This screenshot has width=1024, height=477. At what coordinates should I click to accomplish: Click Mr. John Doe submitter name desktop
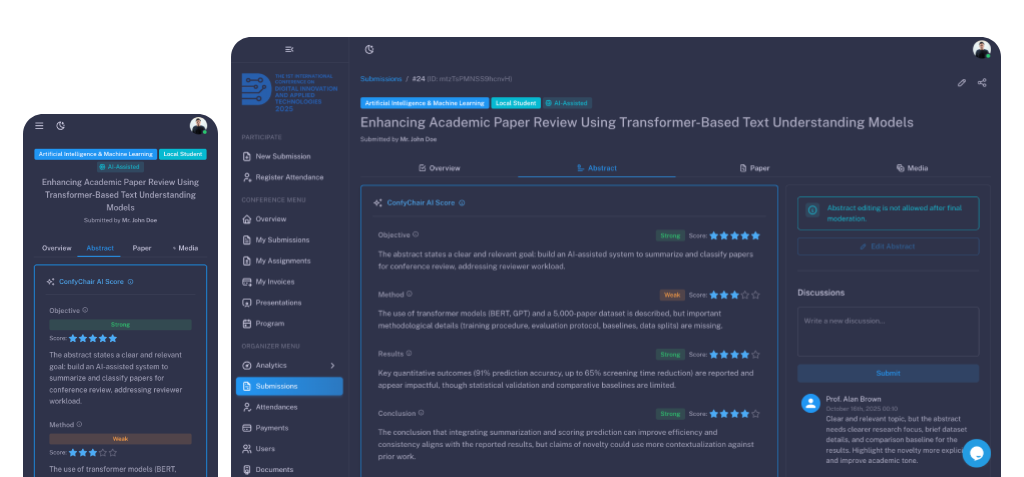coord(419,139)
